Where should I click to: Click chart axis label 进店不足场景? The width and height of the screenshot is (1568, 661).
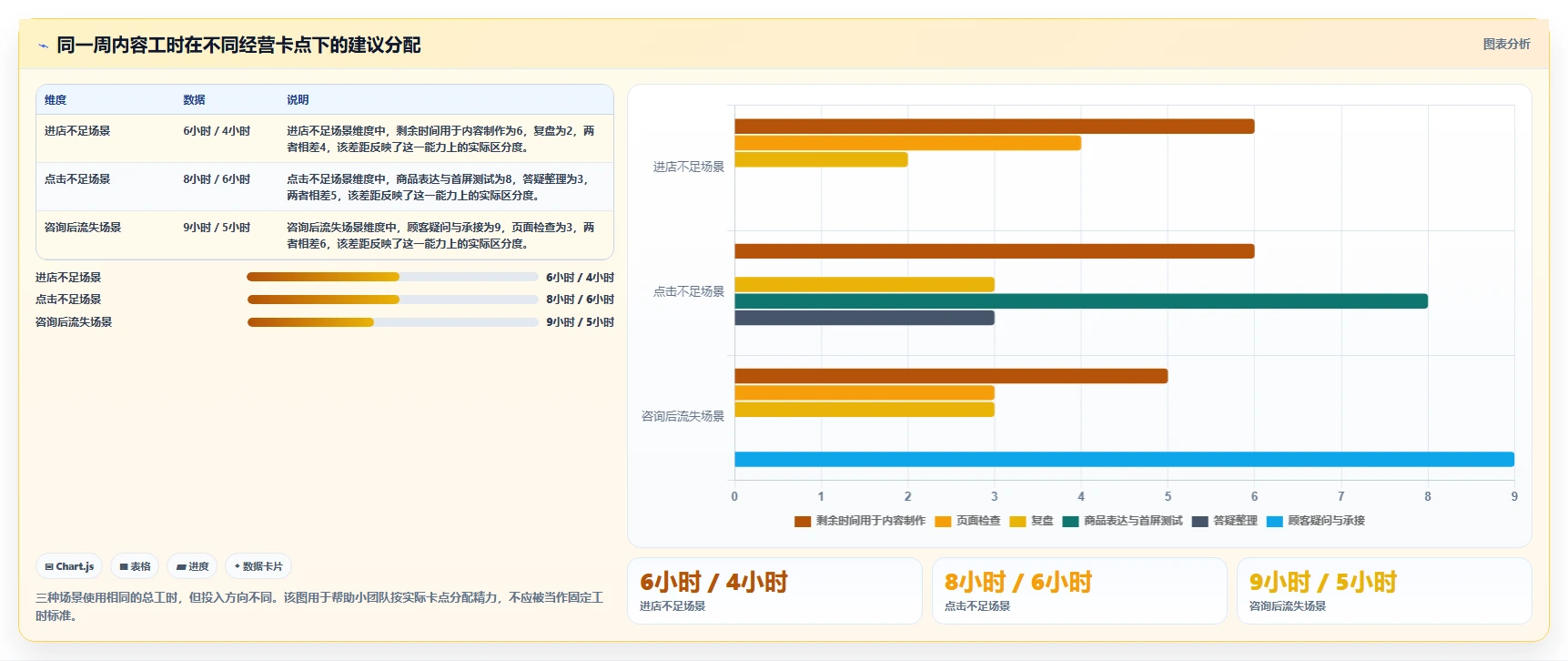click(689, 167)
